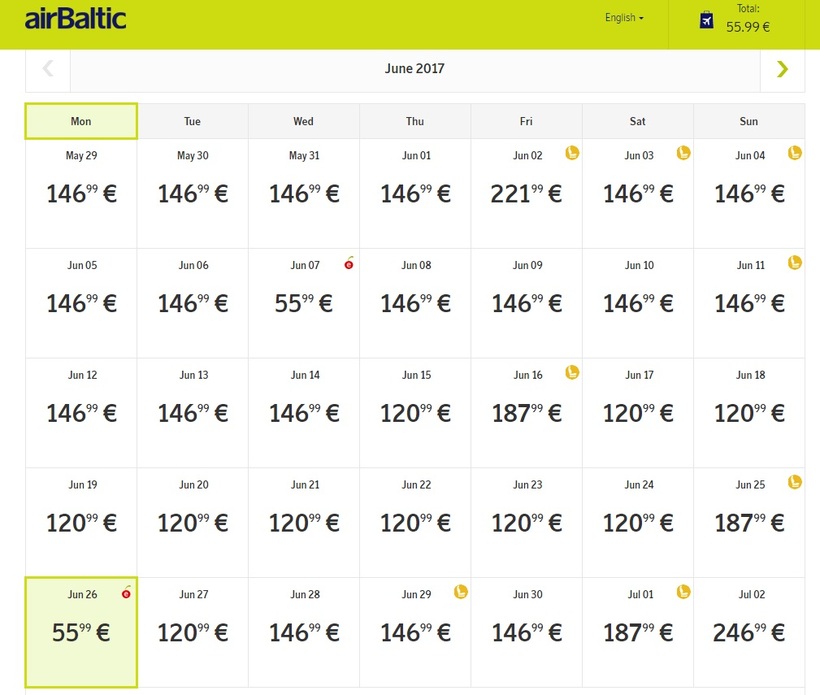Pick Jun 02 fare of 221.99 €
Viewport: 820px width, 695px height.
[x=527, y=193]
